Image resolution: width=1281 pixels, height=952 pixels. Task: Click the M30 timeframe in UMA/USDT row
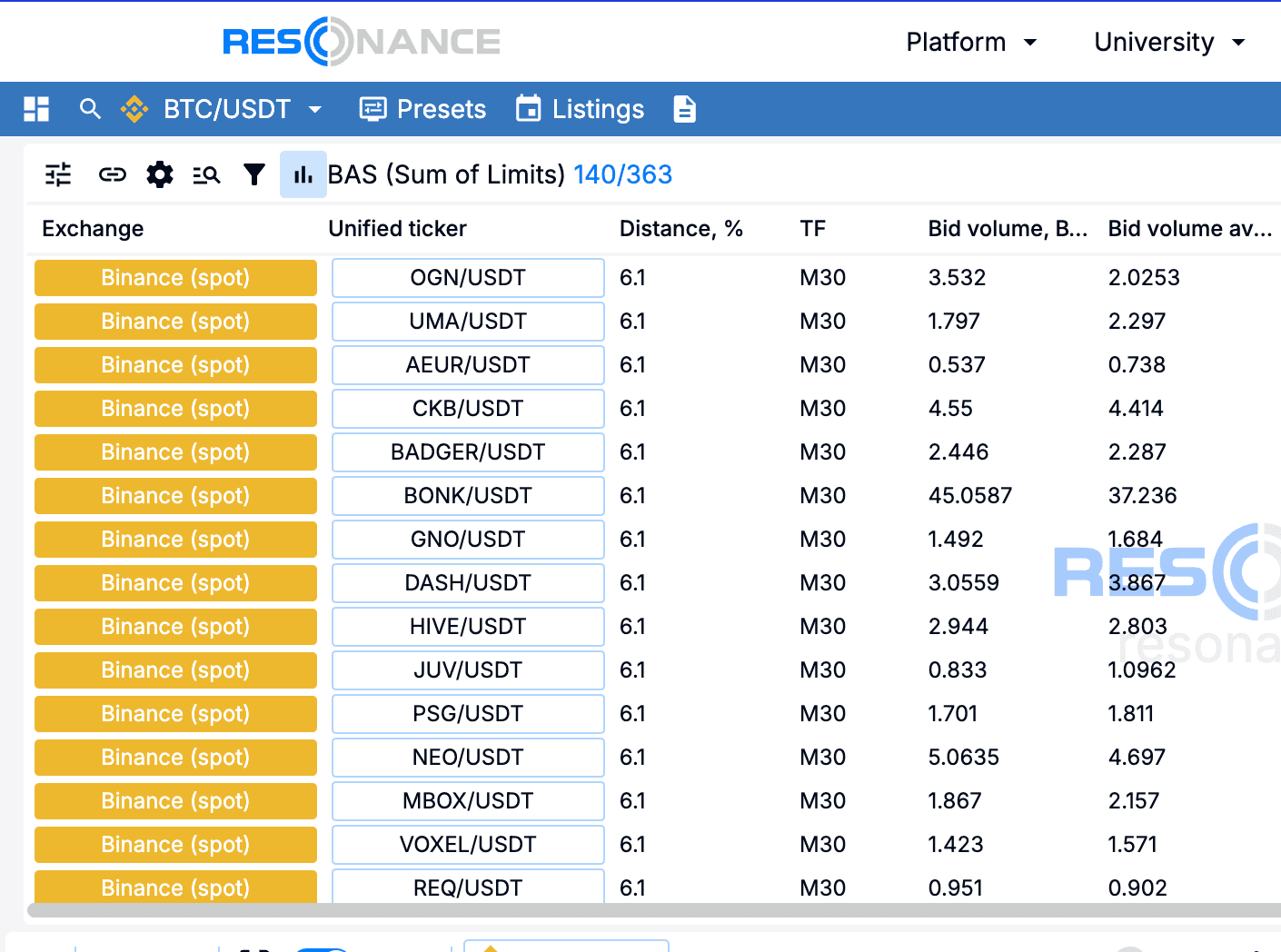[x=823, y=322]
